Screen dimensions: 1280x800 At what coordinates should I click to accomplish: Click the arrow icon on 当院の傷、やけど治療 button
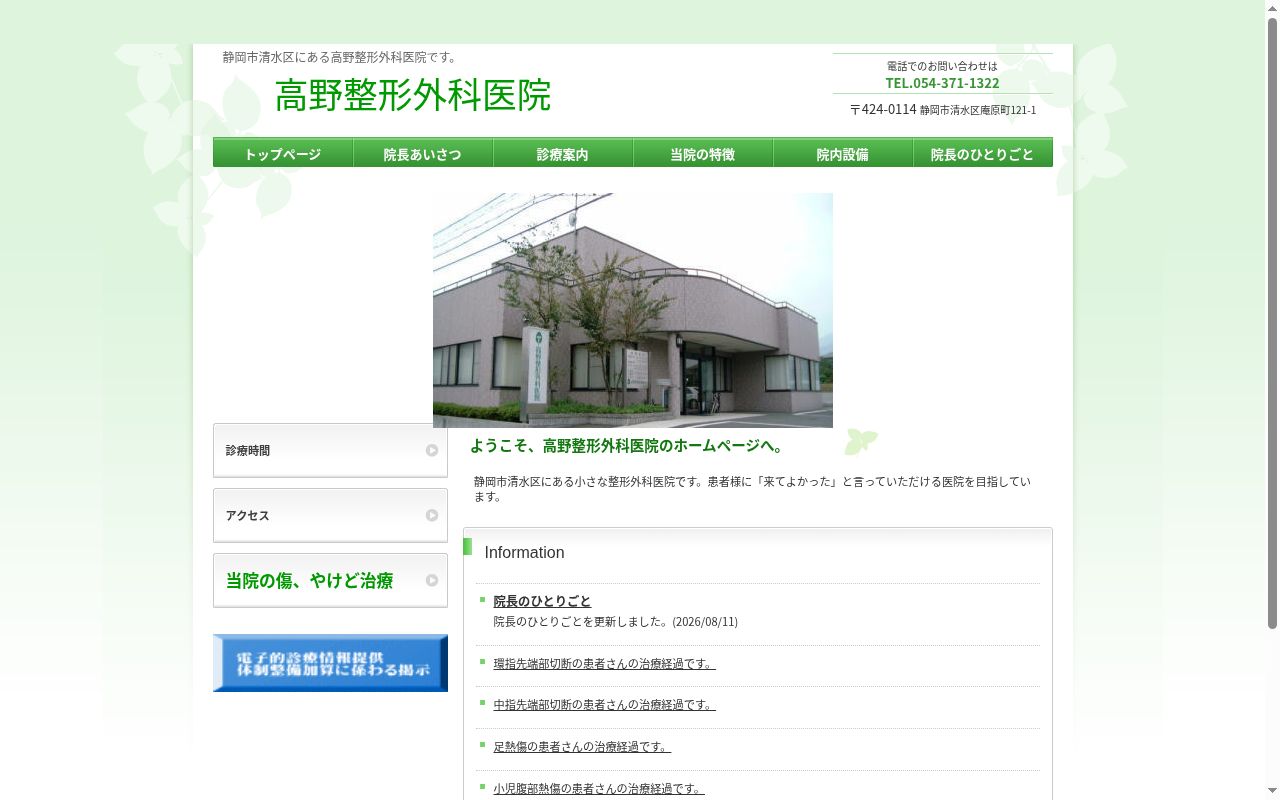[x=432, y=581]
